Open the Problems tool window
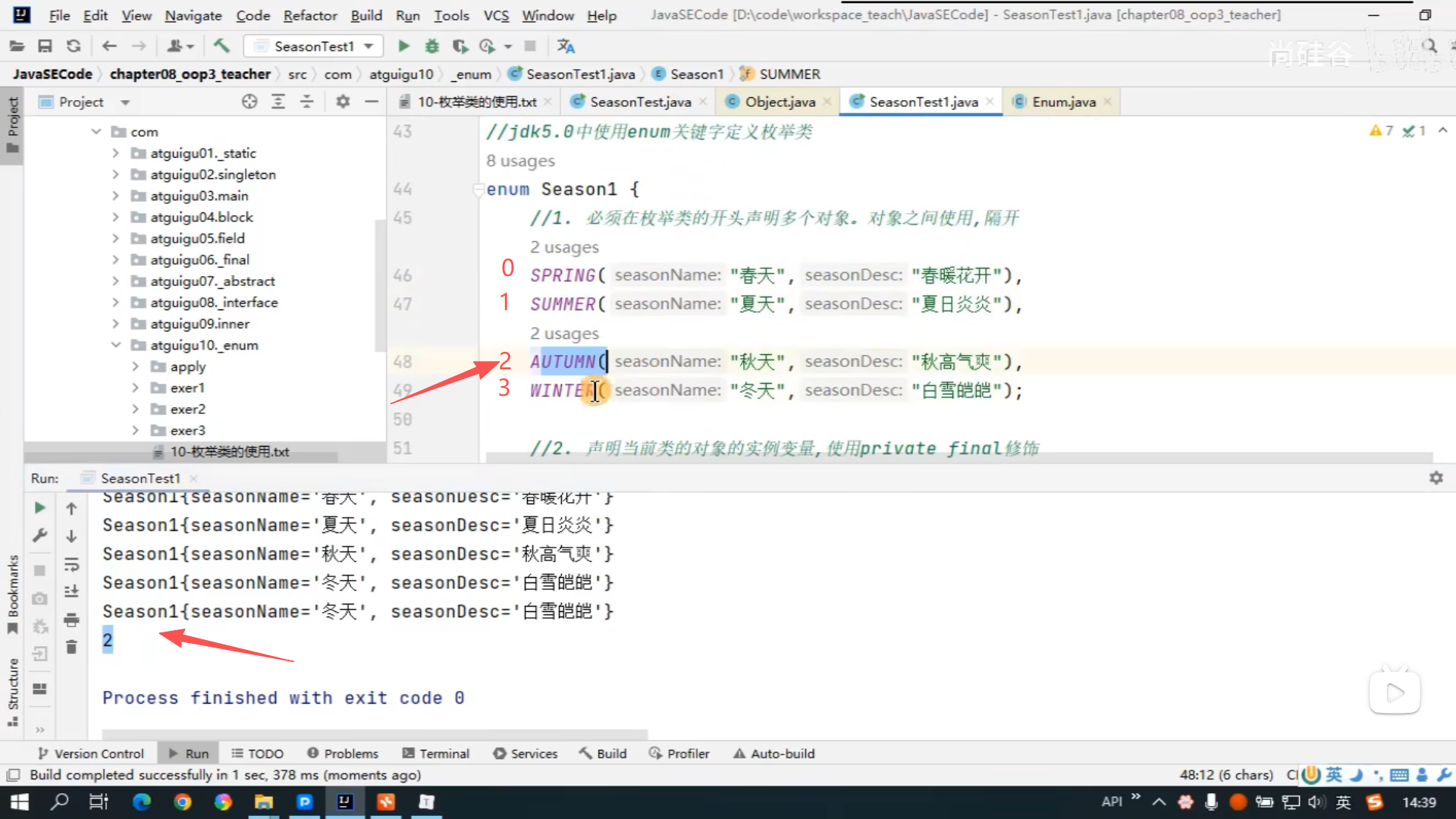The image size is (1456, 819). (343, 753)
